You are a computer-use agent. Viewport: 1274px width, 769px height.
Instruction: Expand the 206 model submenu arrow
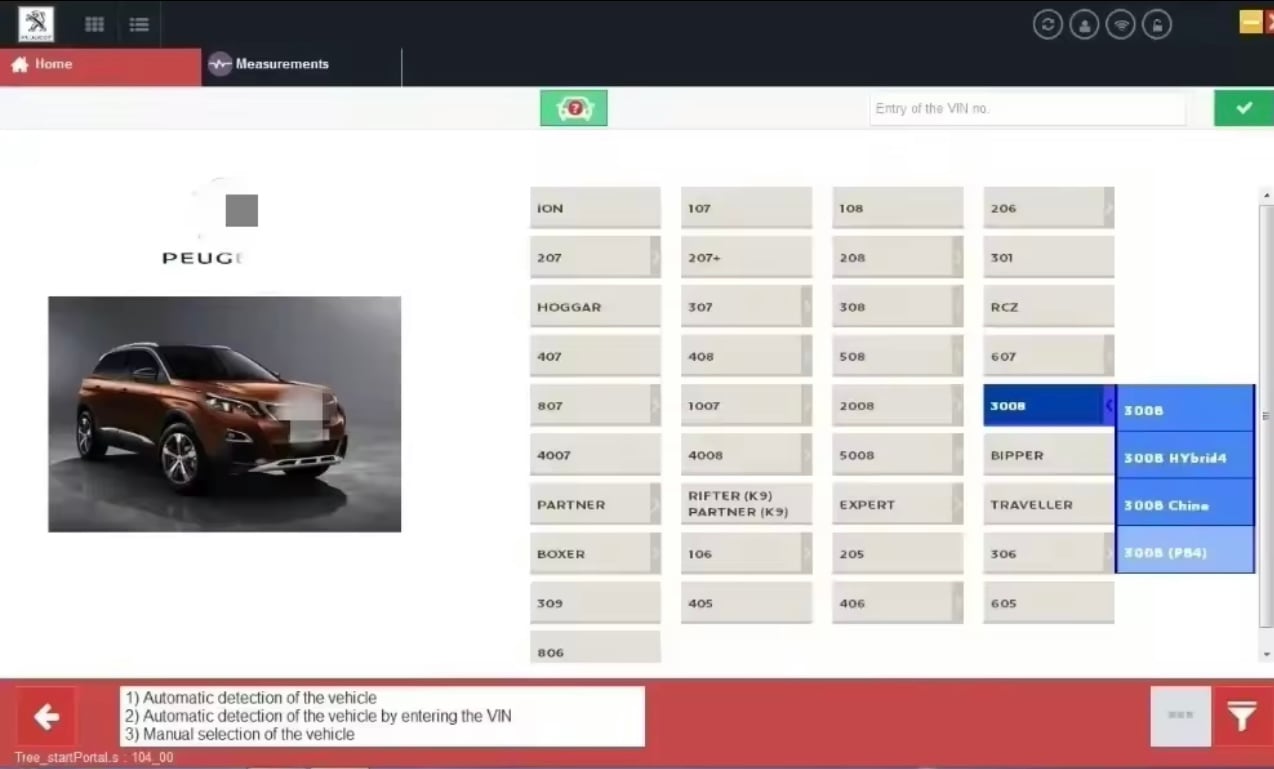point(1109,208)
